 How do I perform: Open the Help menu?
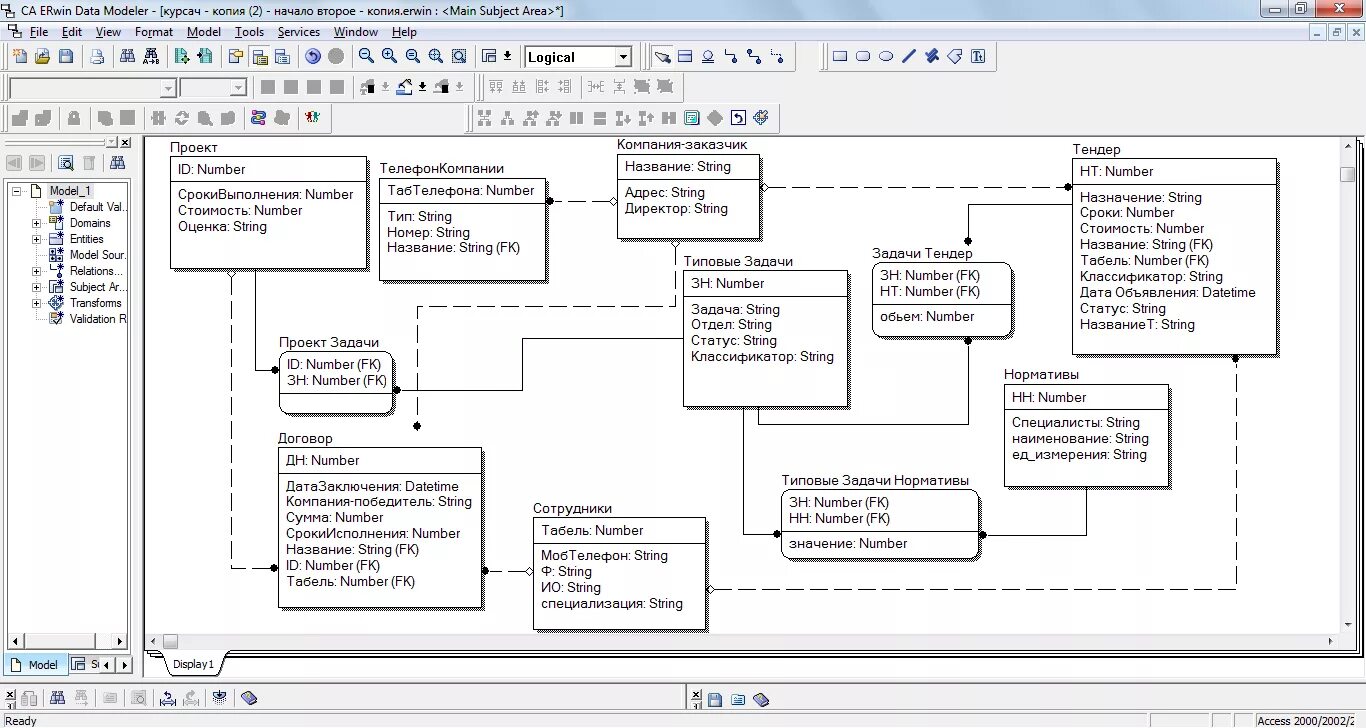(x=404, y=32)
